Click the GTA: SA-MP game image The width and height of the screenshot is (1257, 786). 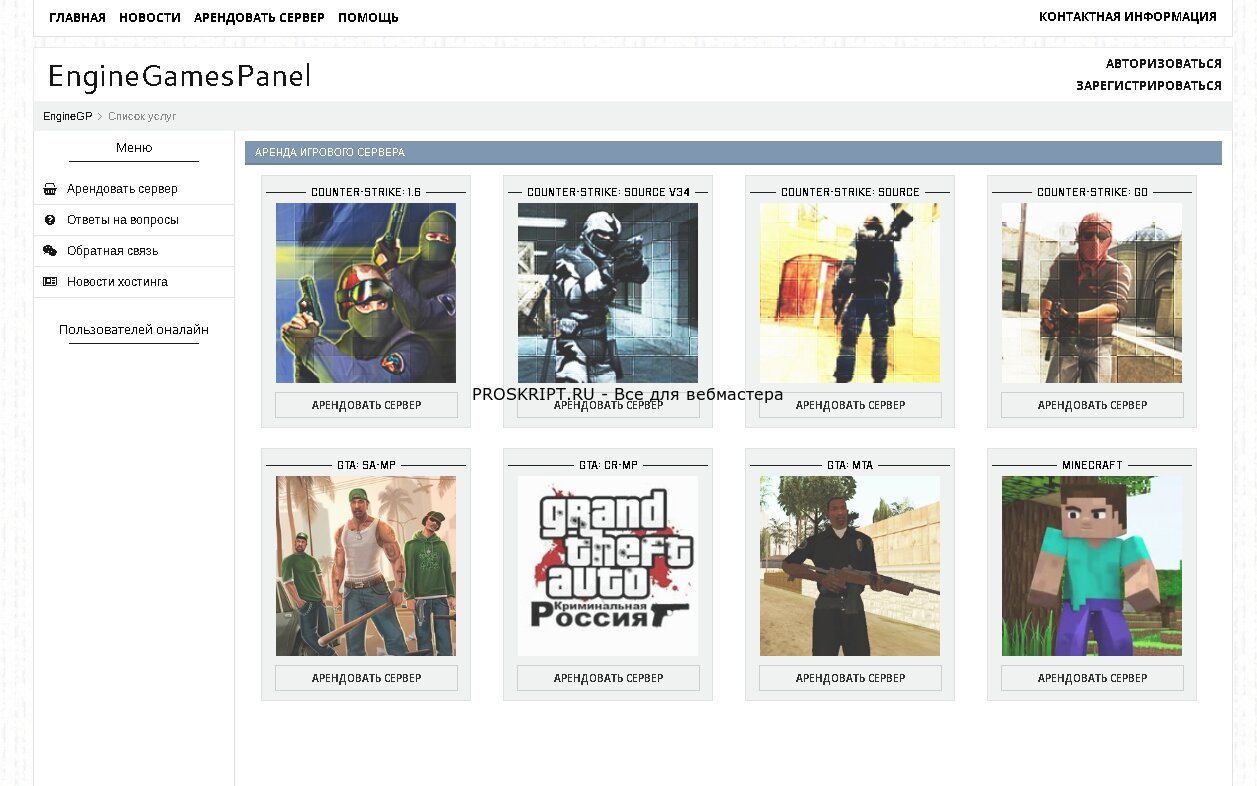pos(366,566)
